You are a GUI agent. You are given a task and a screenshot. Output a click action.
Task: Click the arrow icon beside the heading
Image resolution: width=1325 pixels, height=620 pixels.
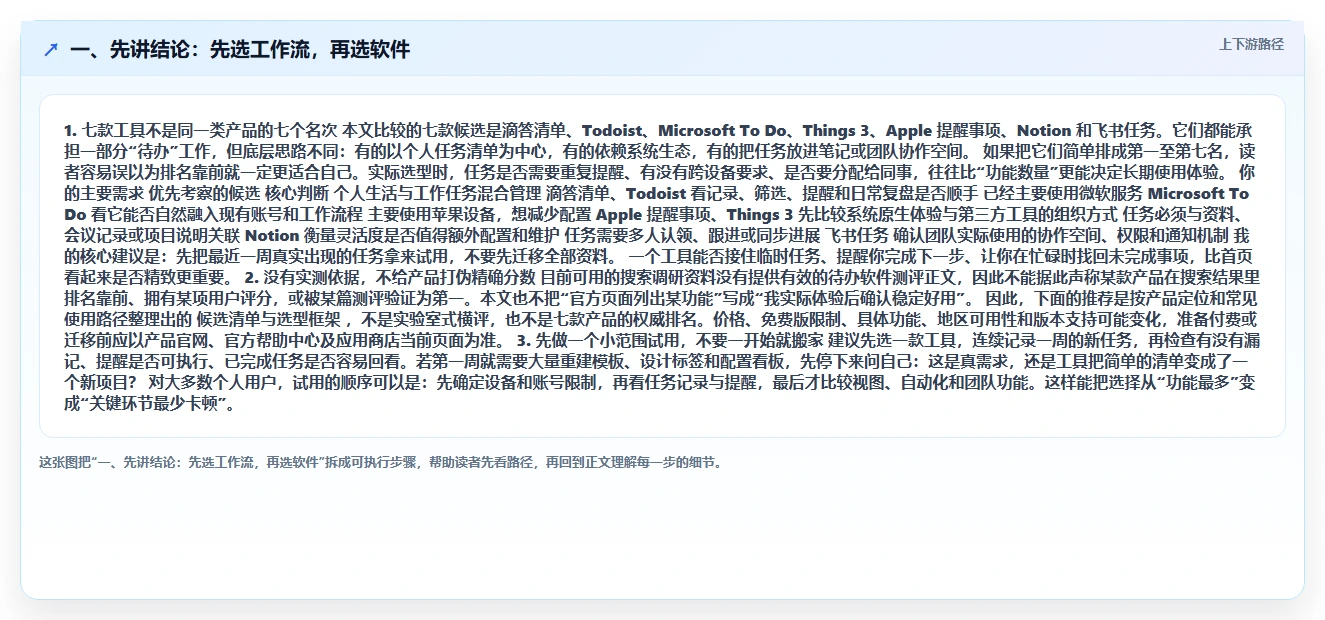click(x=51, y=50)
